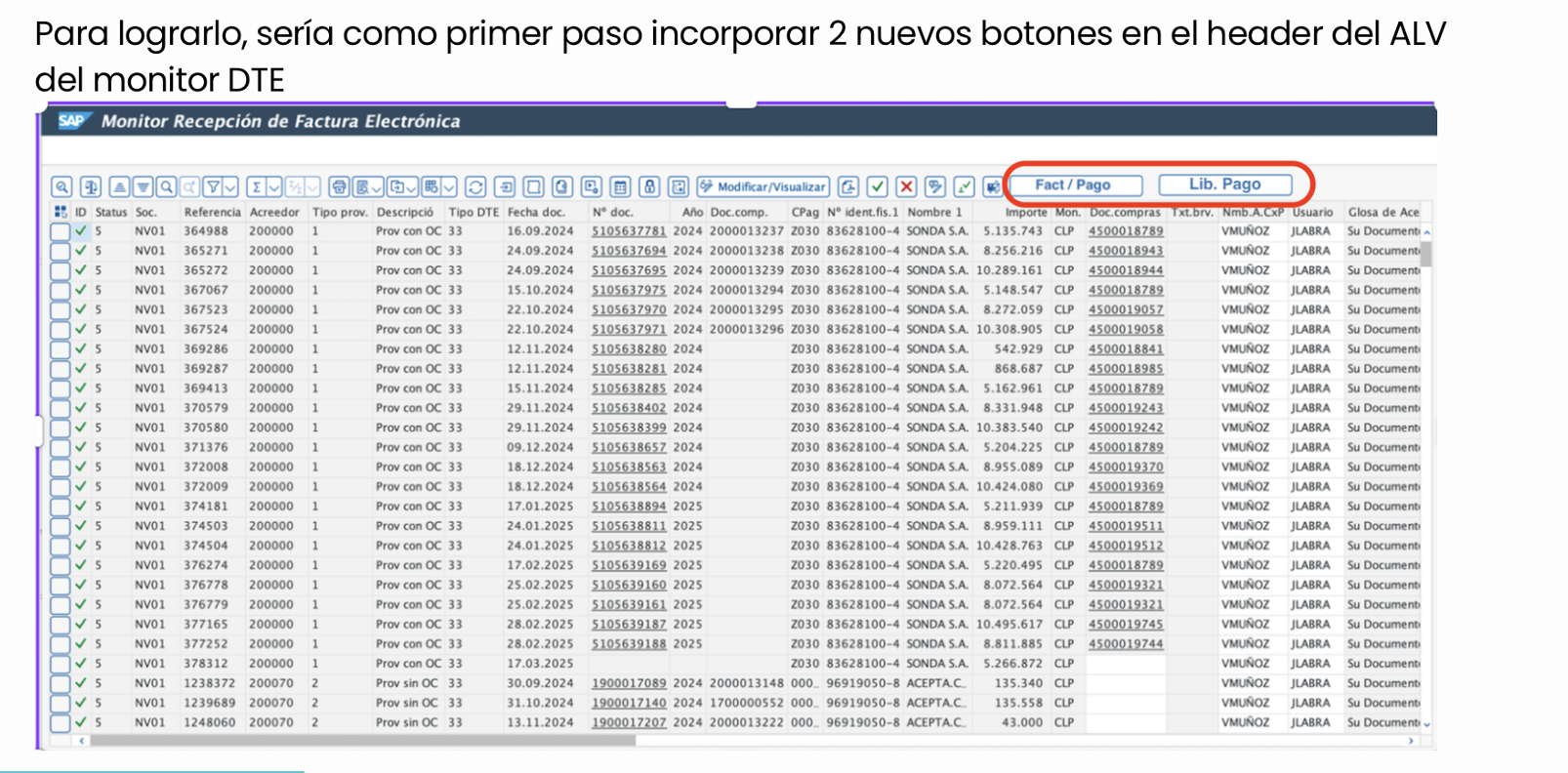Screen dimensions: 1568x773
Task: Click the importe cell 10.289.161
Action: (x=1010, y=270)
